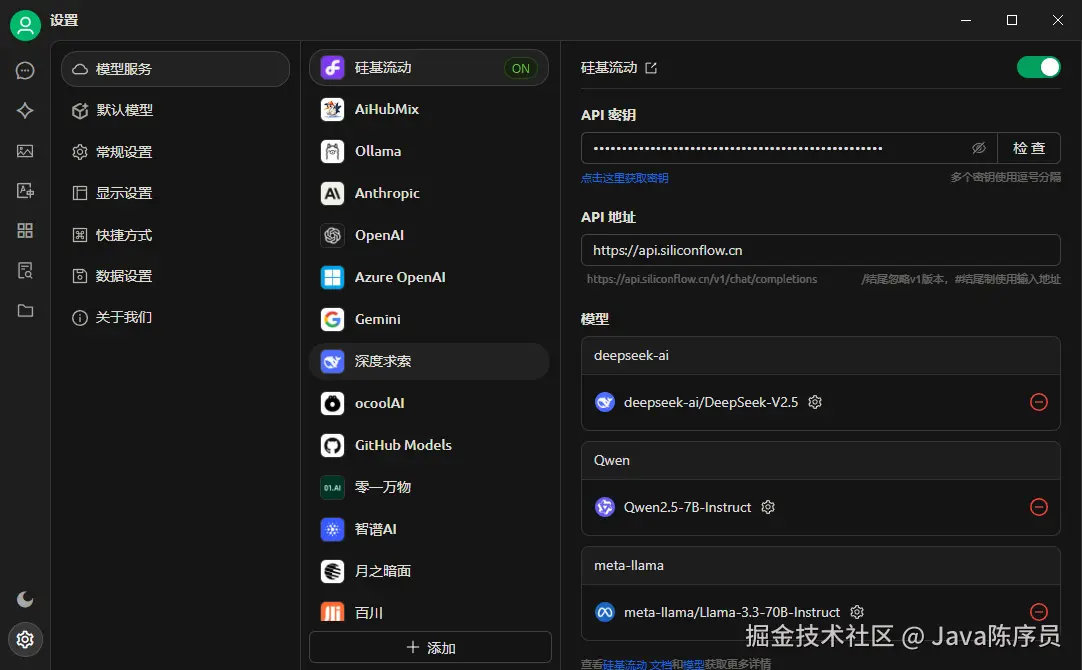Screen dimensions: 1082x670
Task: Open settings gear for DeepSeek-V2.5 model
Action: (815, 402)
